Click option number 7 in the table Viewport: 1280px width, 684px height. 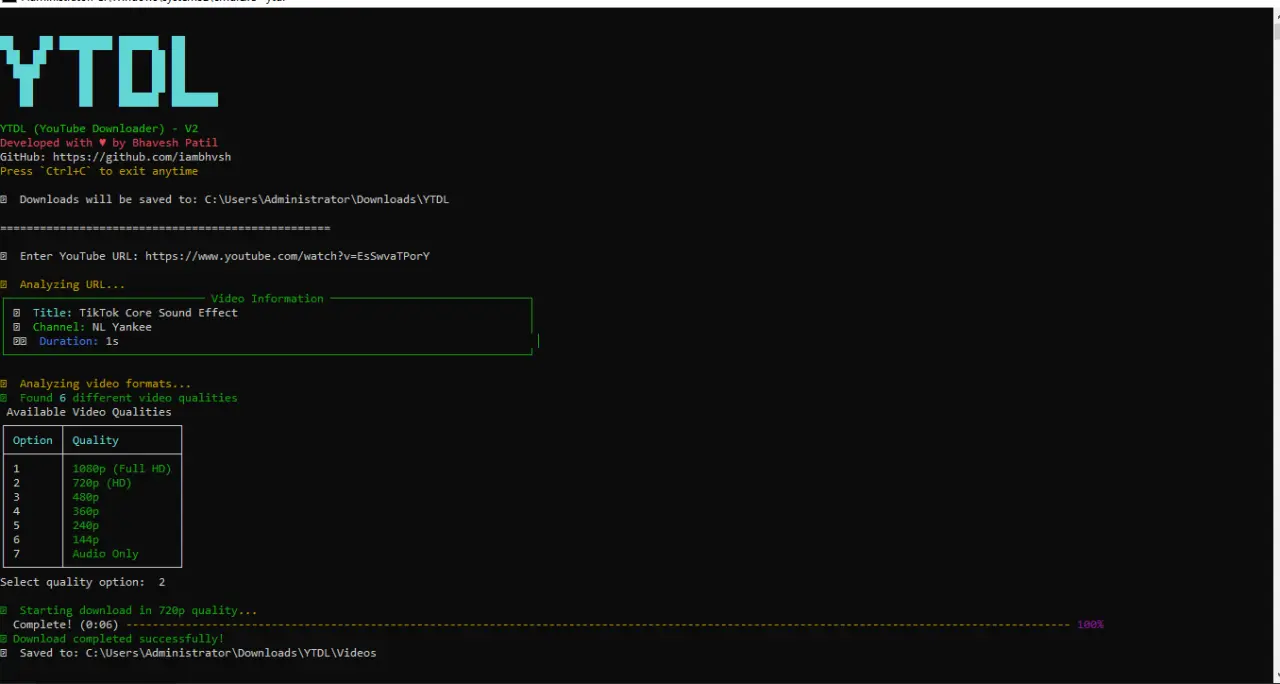(x=16, y=554)
